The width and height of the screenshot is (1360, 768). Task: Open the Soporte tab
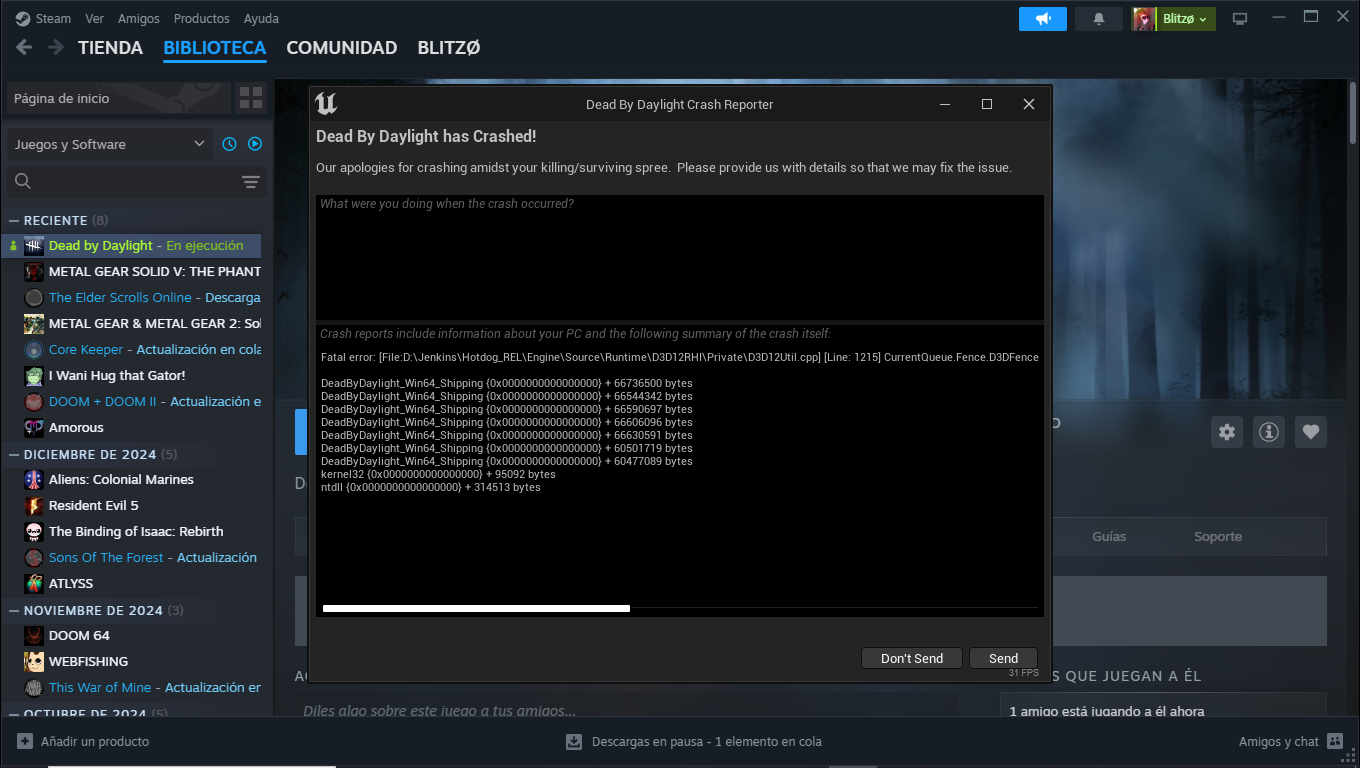[x=1218, y=536]
